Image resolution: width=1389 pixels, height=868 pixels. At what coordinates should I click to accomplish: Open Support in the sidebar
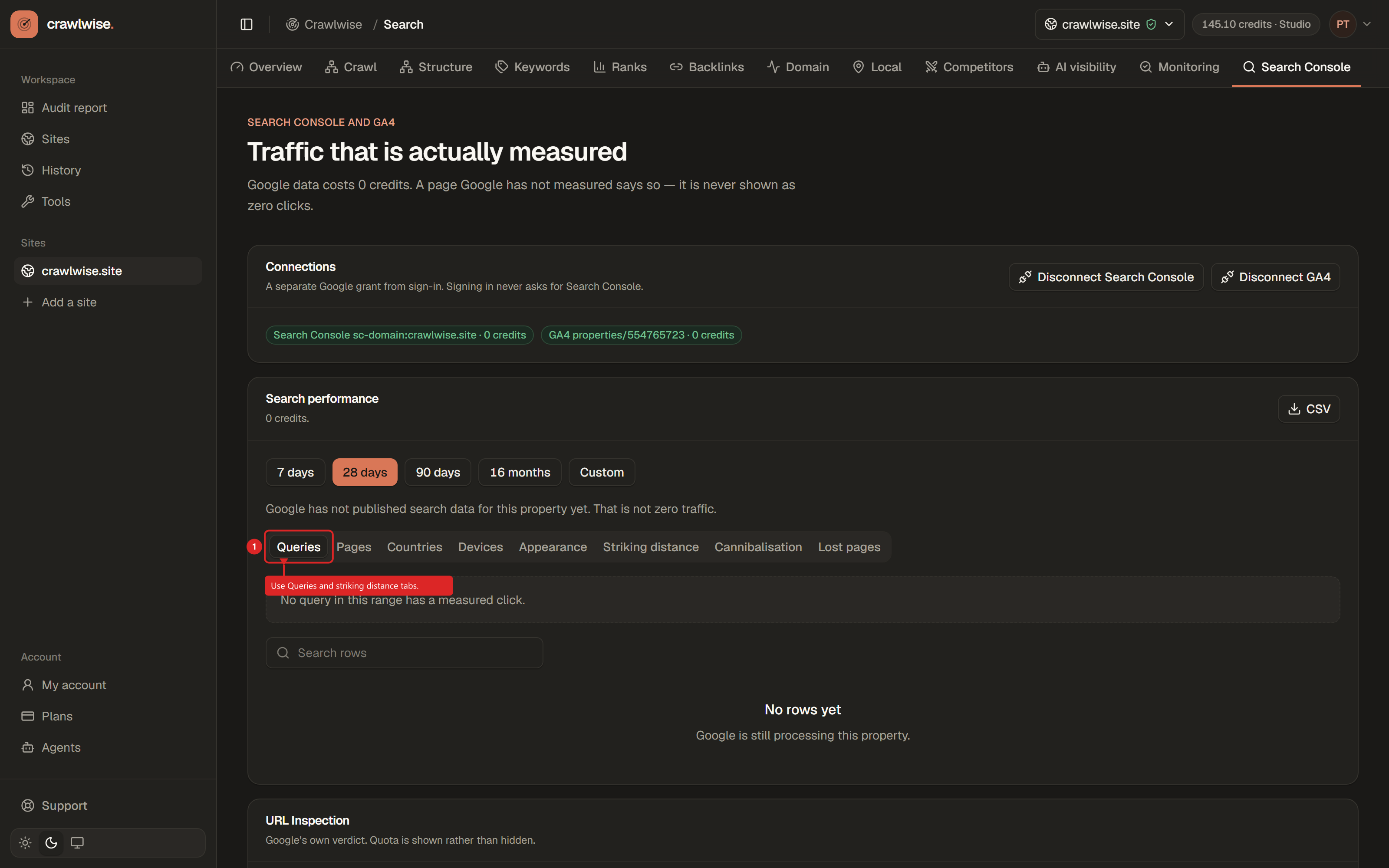[x=108, y=806]
